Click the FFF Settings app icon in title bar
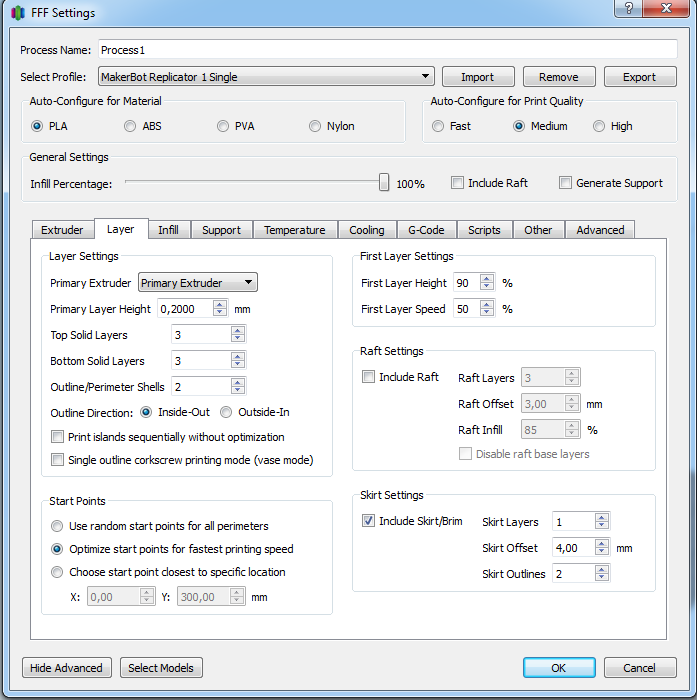This screenshot has height=700, width=697. click(17, 13)
